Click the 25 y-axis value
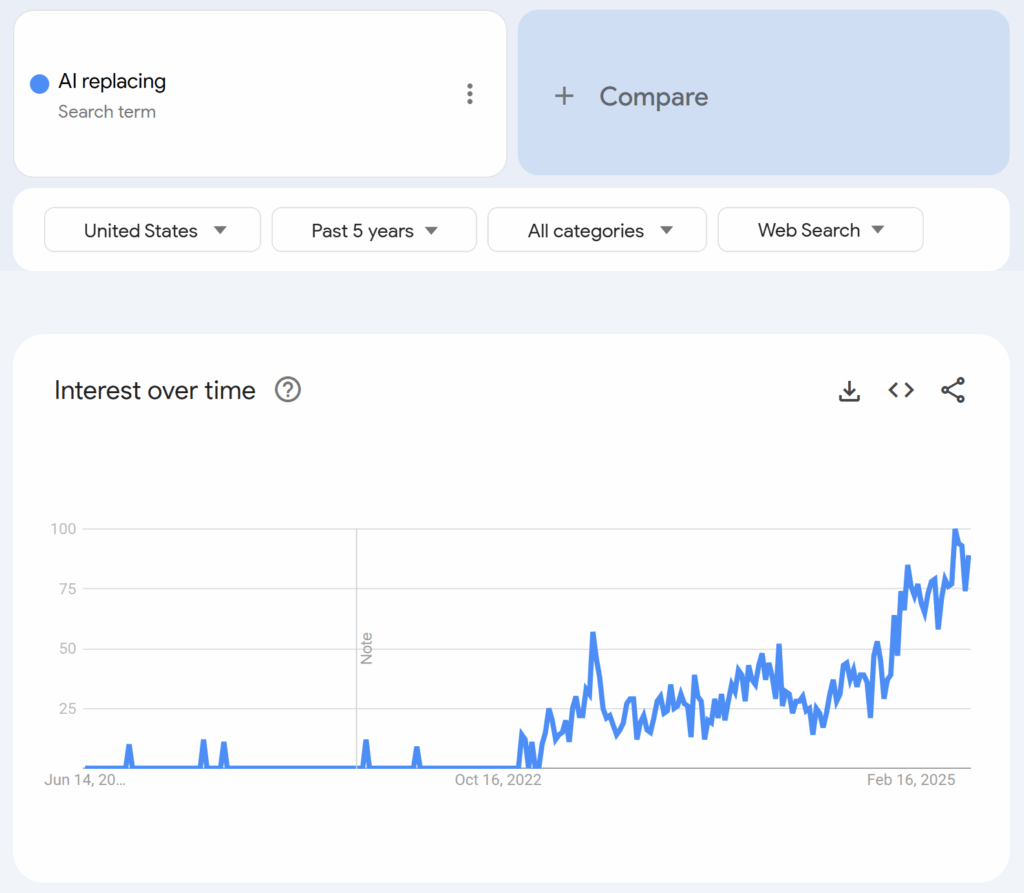The height and width of the screenshot is (893, 1024). pos(67,709)
